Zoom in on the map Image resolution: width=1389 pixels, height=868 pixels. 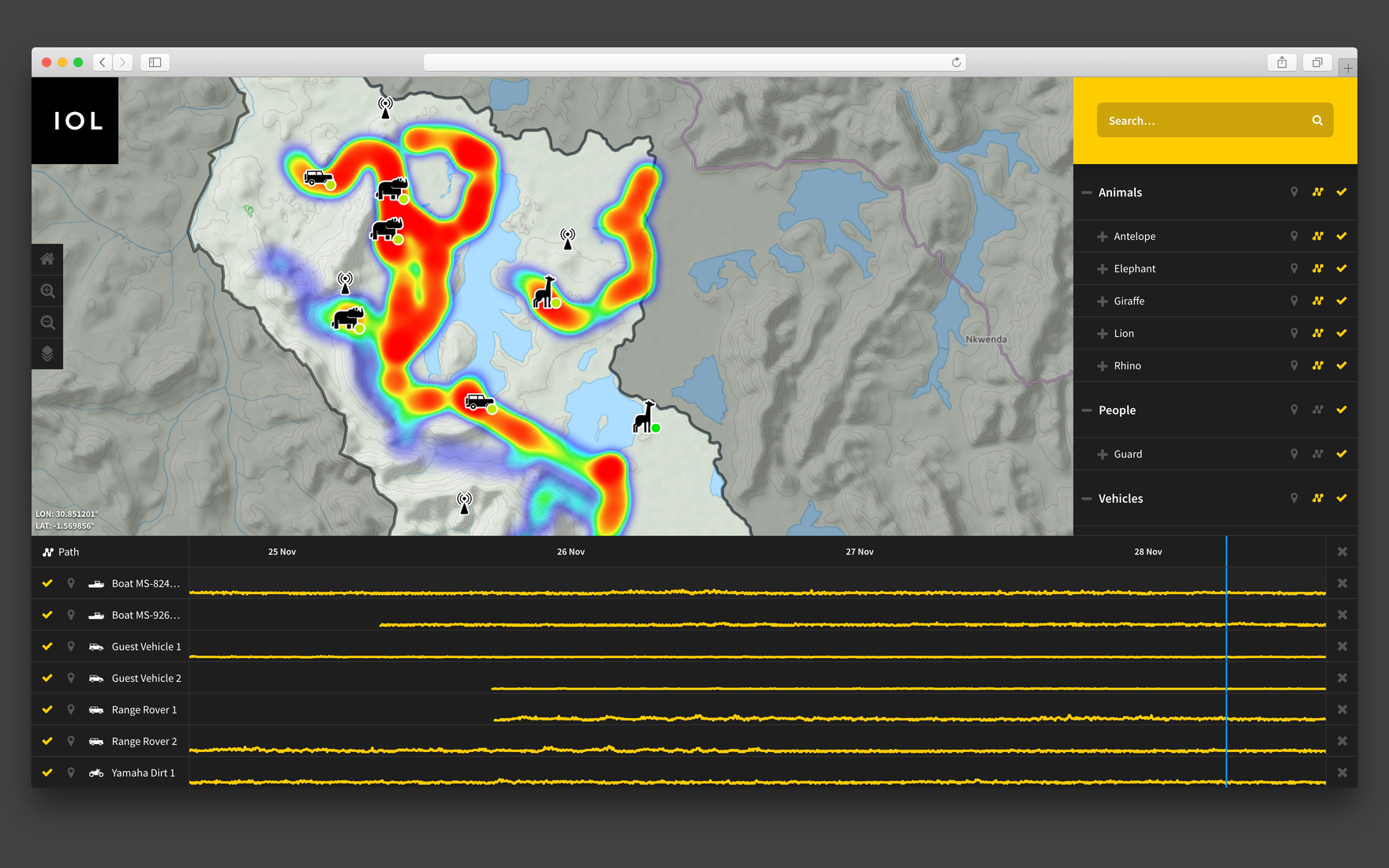click(47, 291)
